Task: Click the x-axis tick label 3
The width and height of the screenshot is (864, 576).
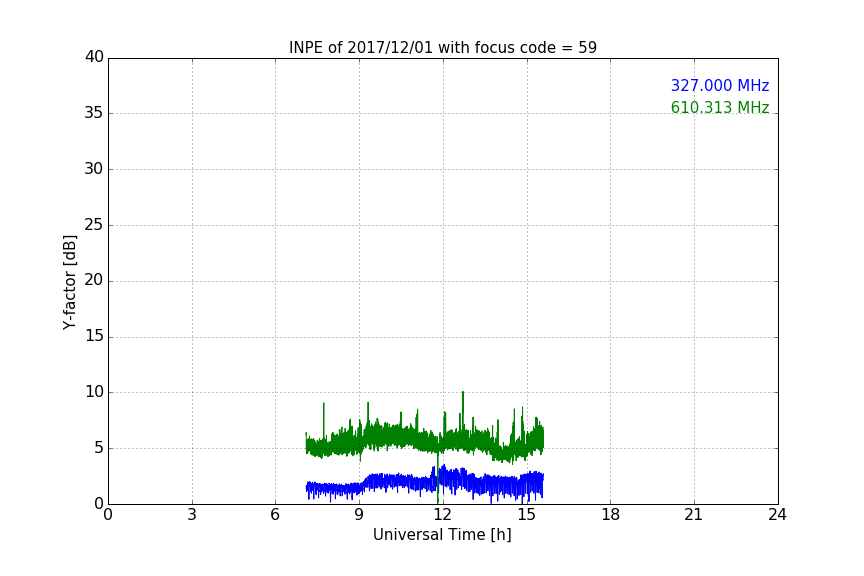Action: pyautogui.click(x=192, y=515)
